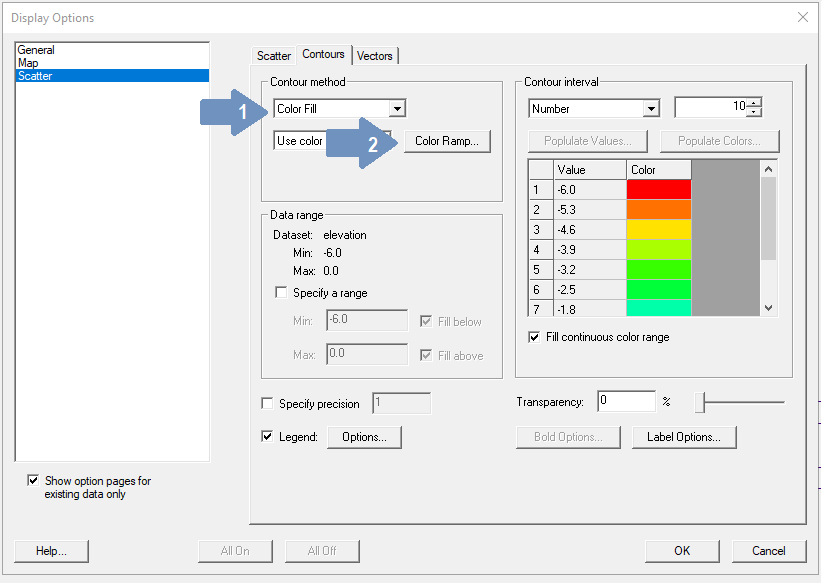Switch to the Contours tab
The width and height of the screenshot is (822, 583).
[x=323, y=54]
